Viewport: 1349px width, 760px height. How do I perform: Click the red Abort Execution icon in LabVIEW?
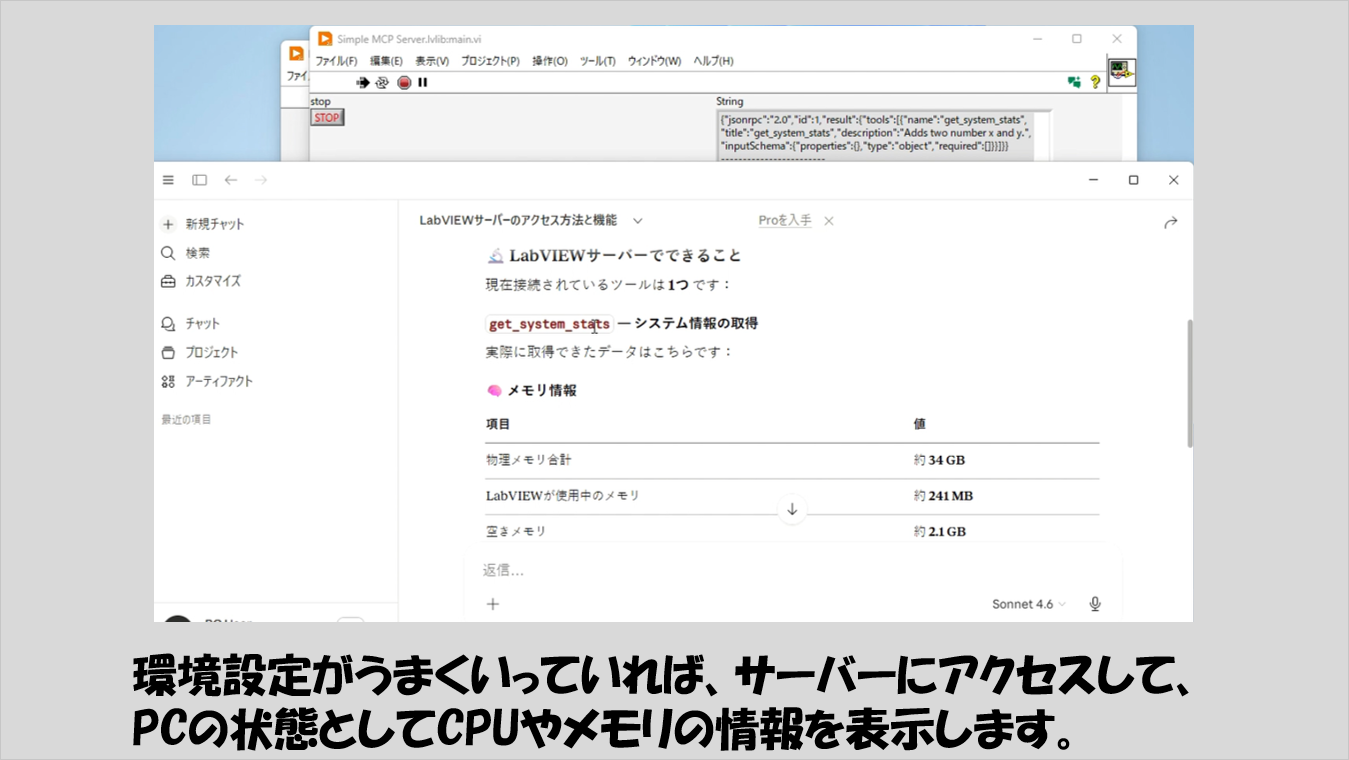point(404,83)
